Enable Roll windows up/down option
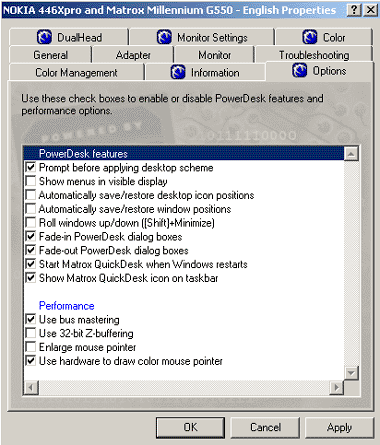This screenshot has height=445, width=380. [31, 222]
